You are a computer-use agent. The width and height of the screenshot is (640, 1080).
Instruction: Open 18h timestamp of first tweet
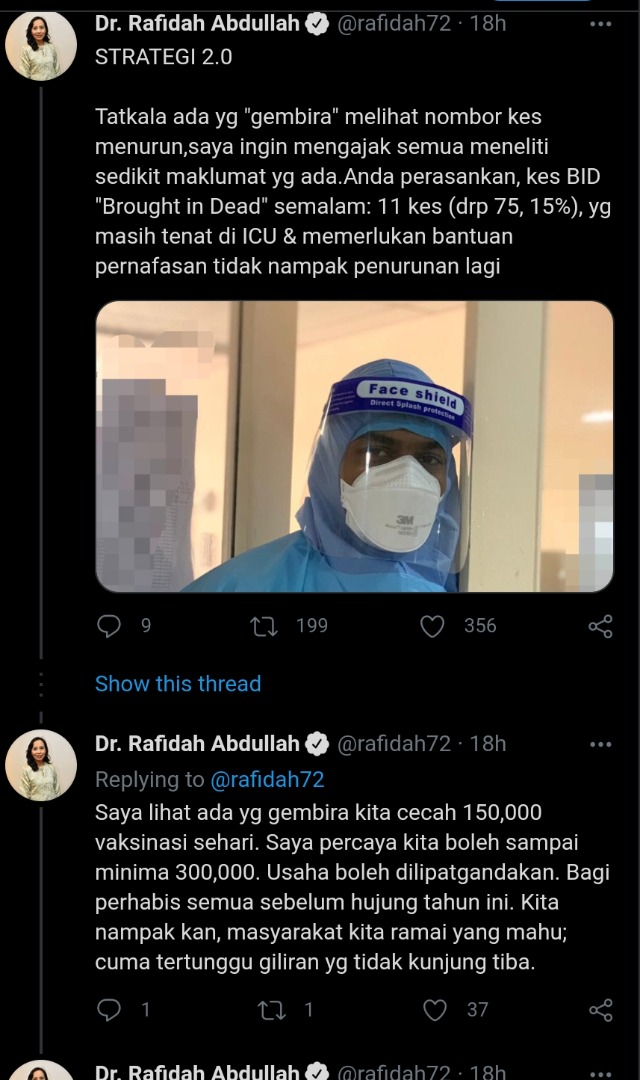click(488, 23)
